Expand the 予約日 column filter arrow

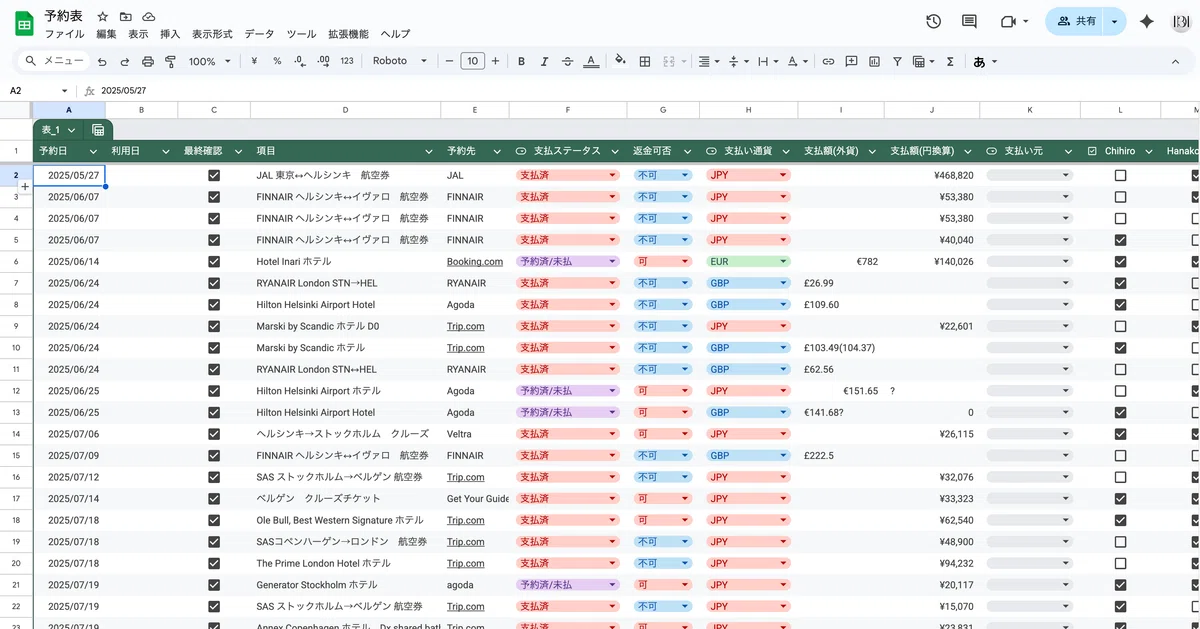coord(94,151)
